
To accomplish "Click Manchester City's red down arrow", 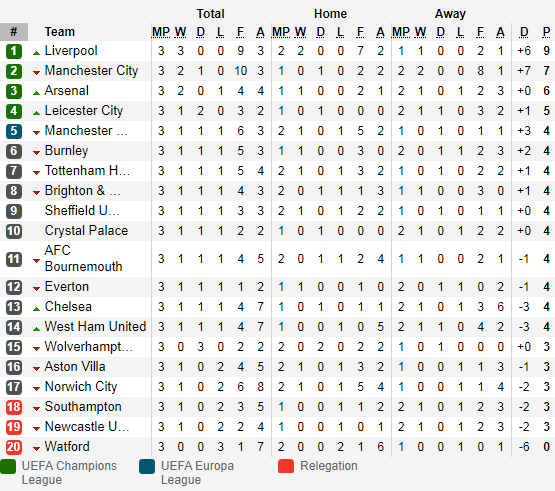I will pos(36,73).
